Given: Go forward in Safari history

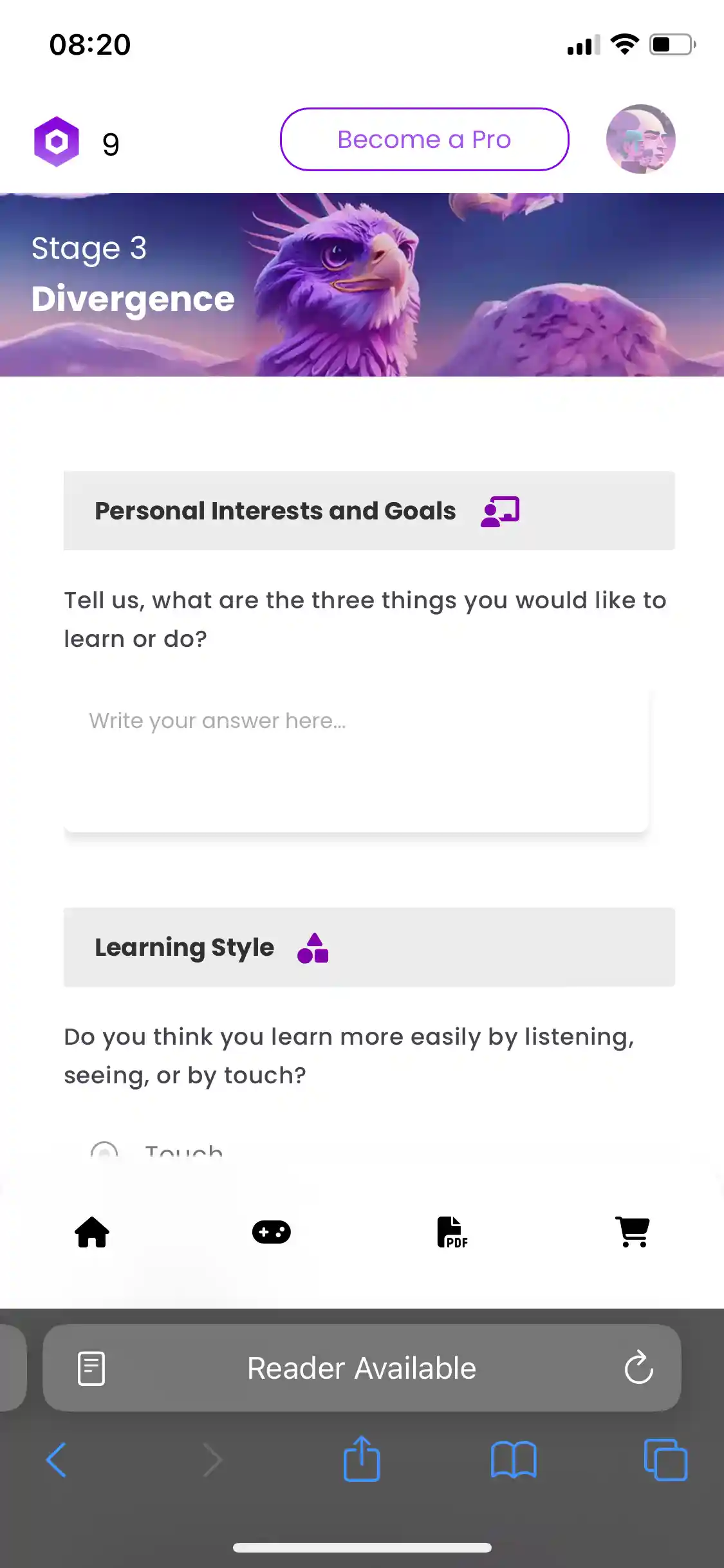Looking at the screenshot, I should 212,1460.
